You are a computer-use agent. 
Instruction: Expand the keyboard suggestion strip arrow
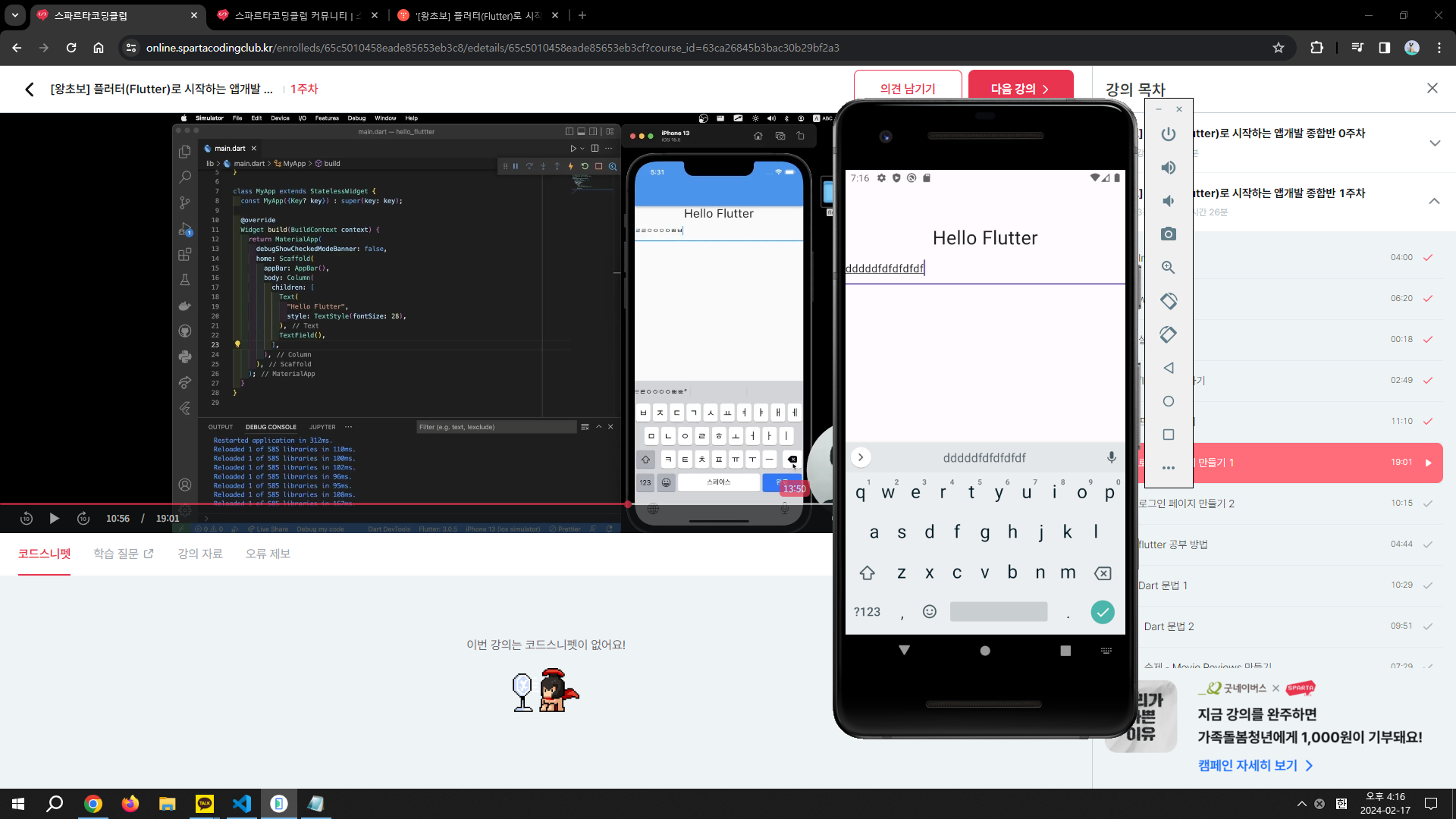(x=860, y=457)
